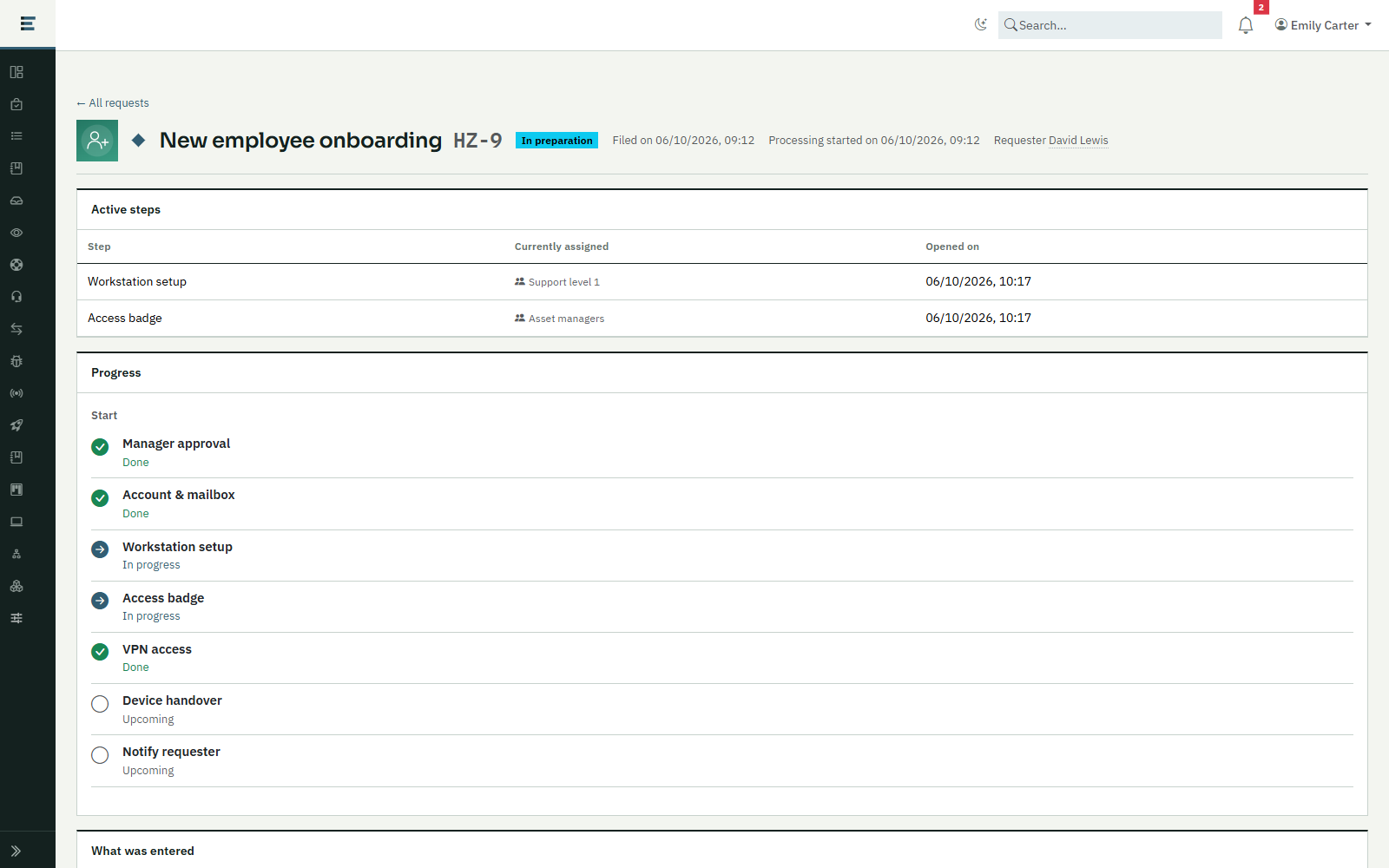Open the list view icon in sidebar
Viewport: 1389px width, 868px height.
coord(16,136)
